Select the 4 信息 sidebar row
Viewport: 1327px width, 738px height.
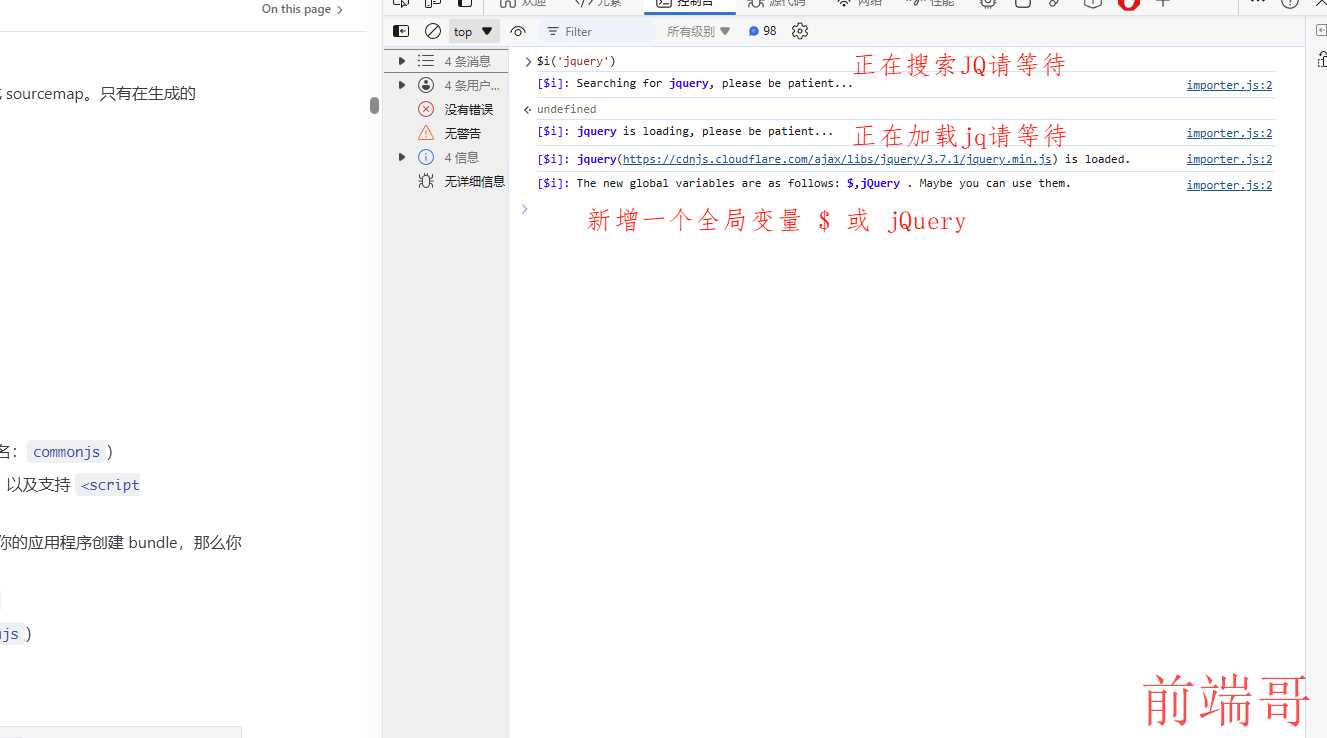tap(446, 157)
